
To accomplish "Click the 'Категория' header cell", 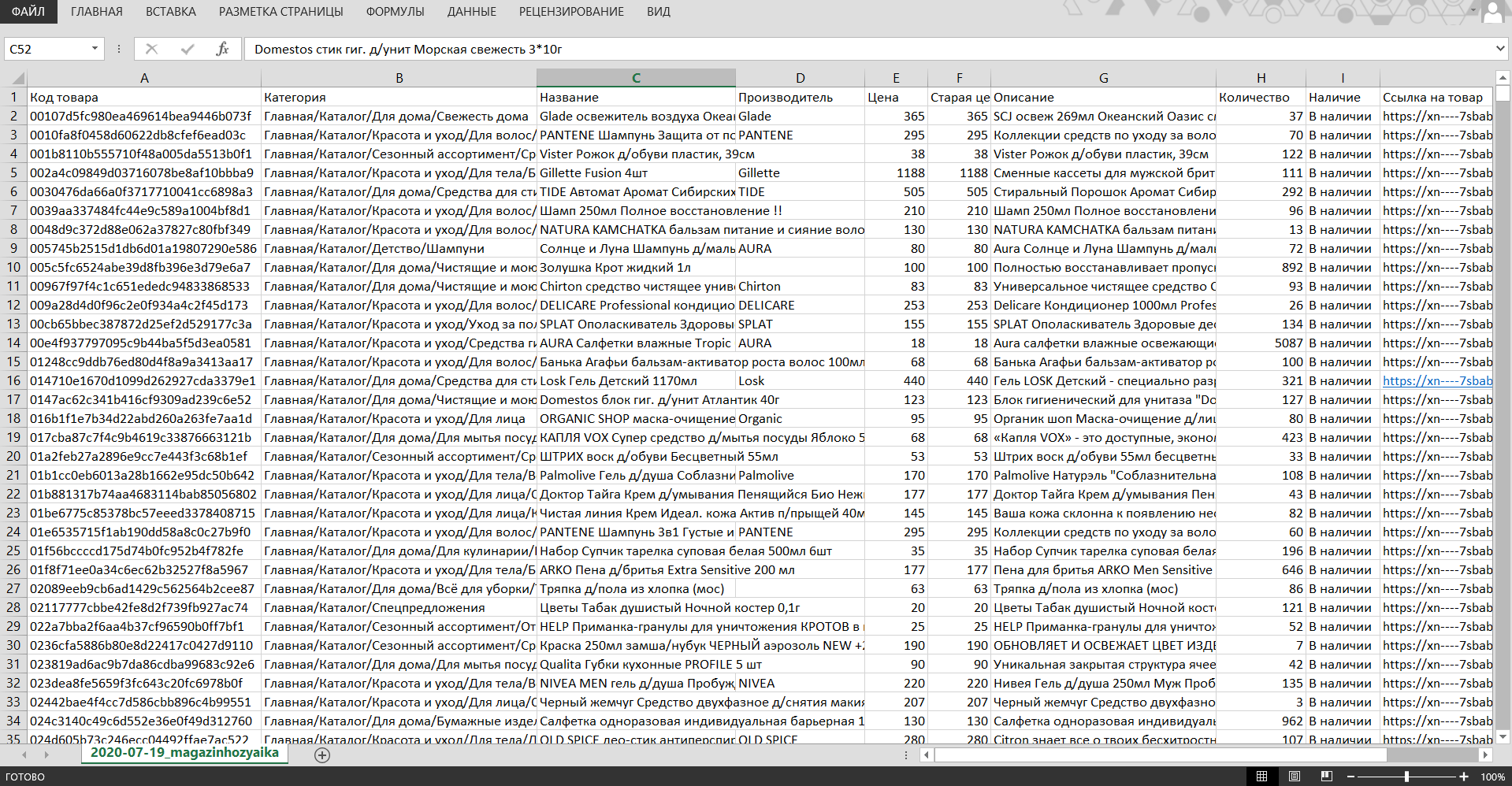I will (x=399, y=98).
